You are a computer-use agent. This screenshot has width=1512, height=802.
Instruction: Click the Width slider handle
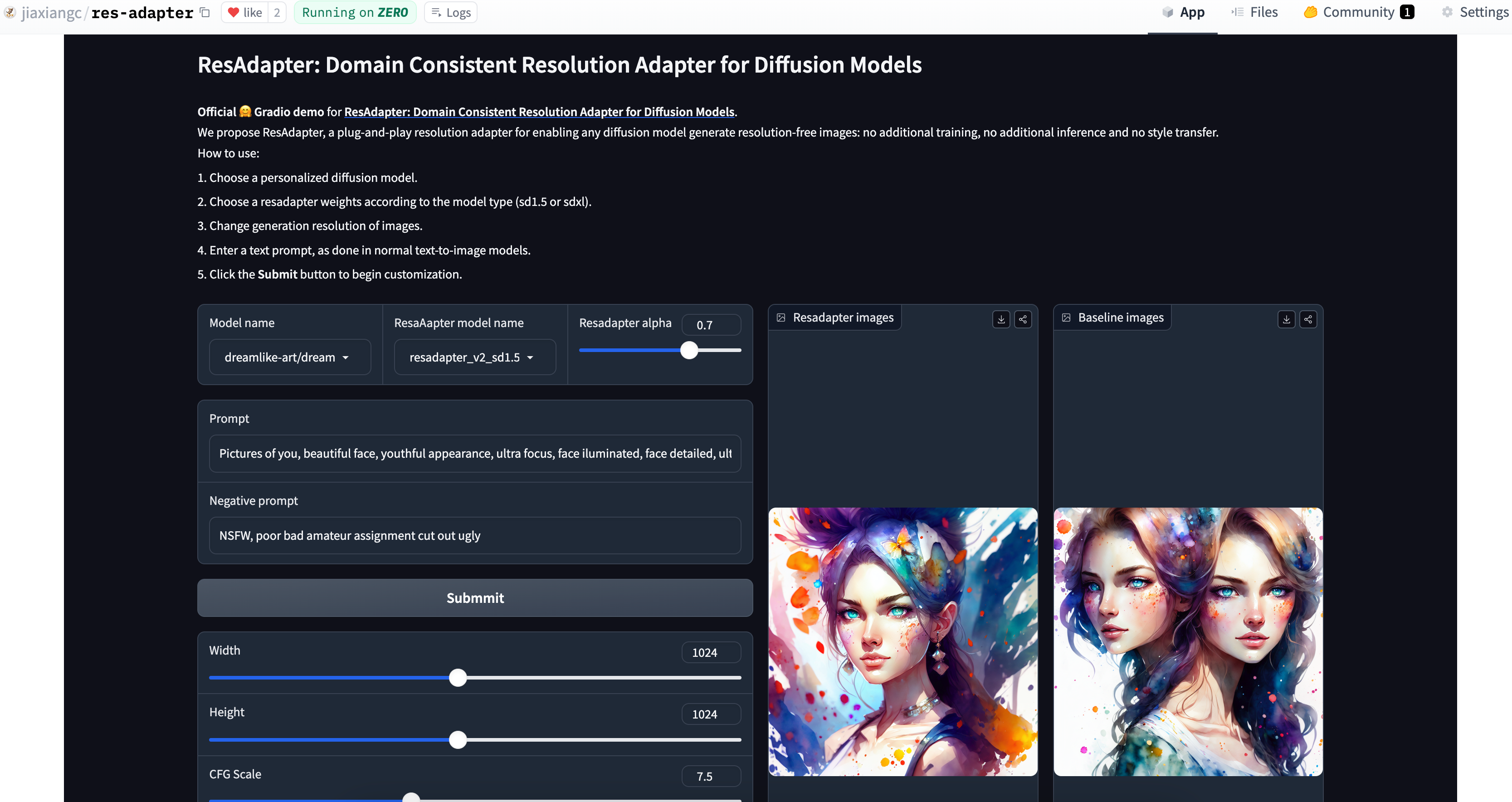[458, 678]
